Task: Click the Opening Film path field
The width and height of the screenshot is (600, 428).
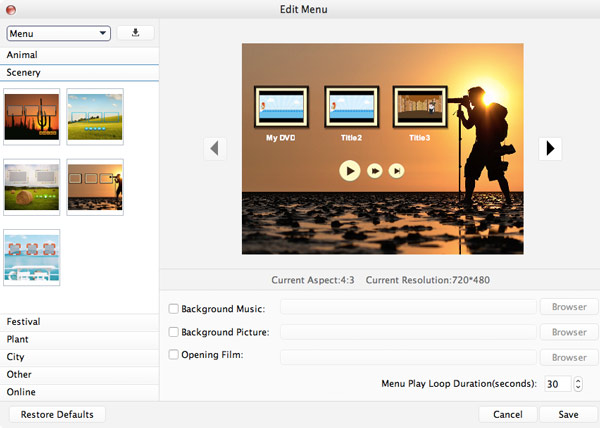Action: coord(408,358)
